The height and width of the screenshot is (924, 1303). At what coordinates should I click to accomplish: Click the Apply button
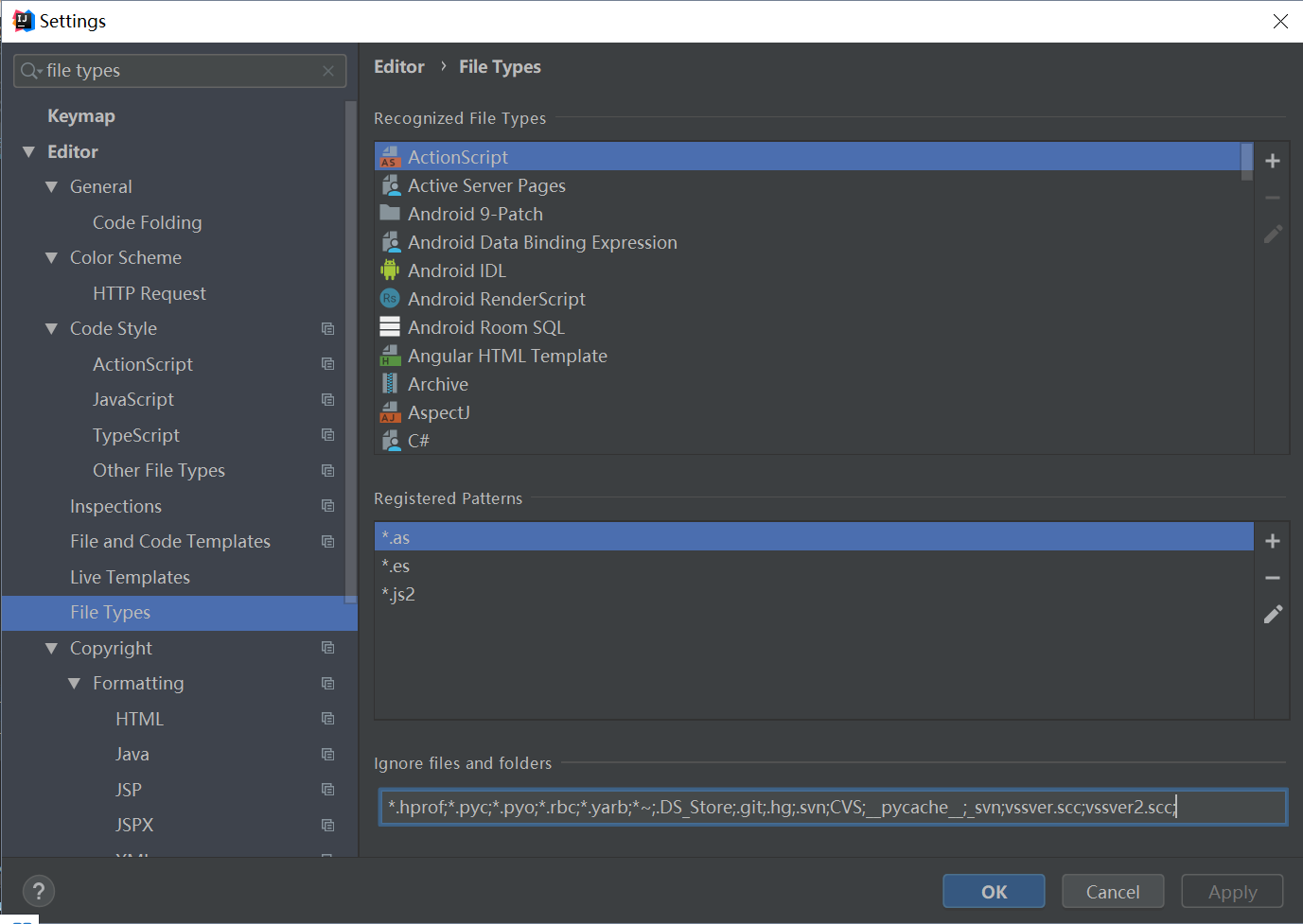tap(1232, 892)
